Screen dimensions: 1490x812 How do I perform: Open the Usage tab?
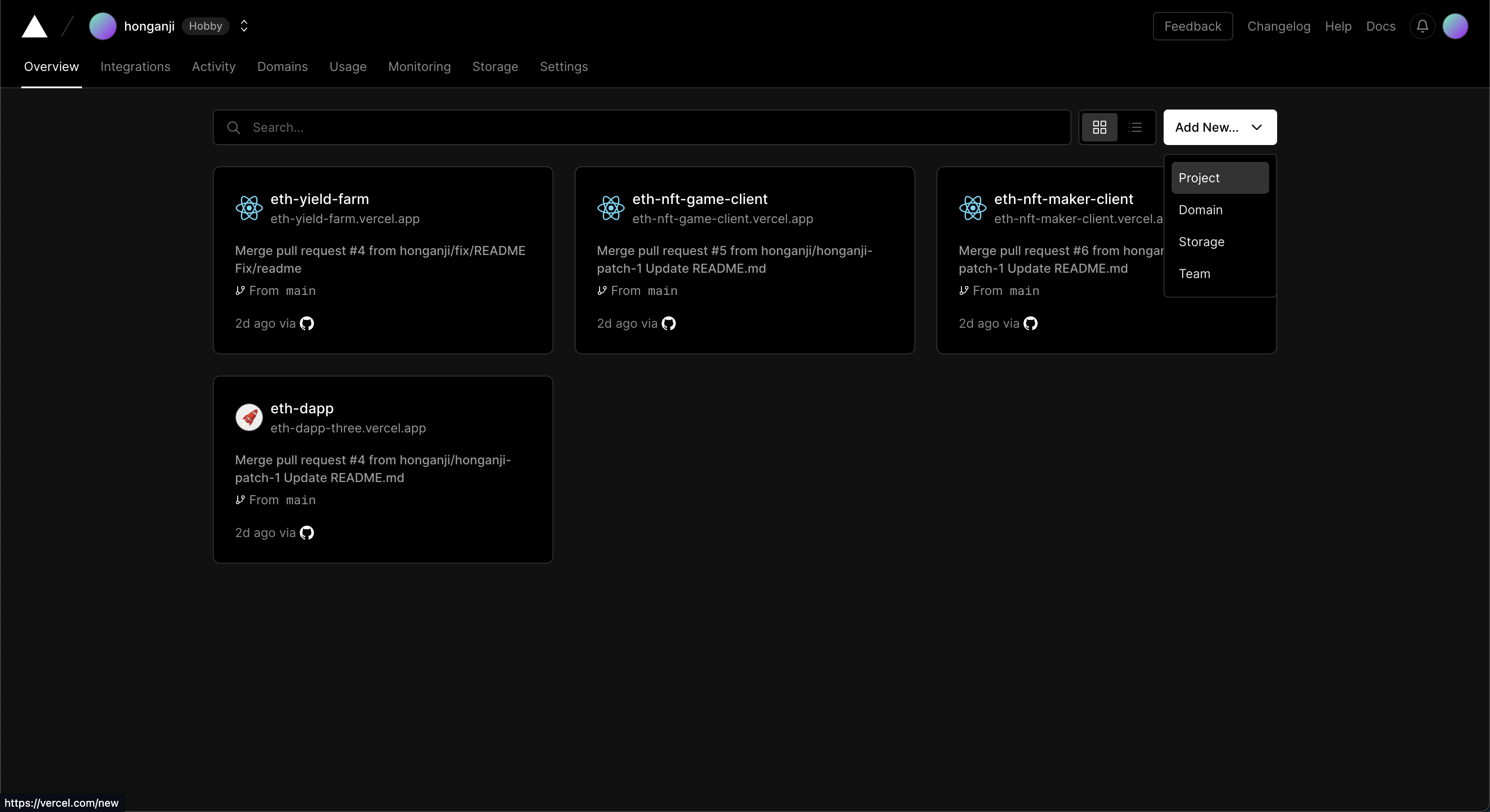click(x=348, y=67)
